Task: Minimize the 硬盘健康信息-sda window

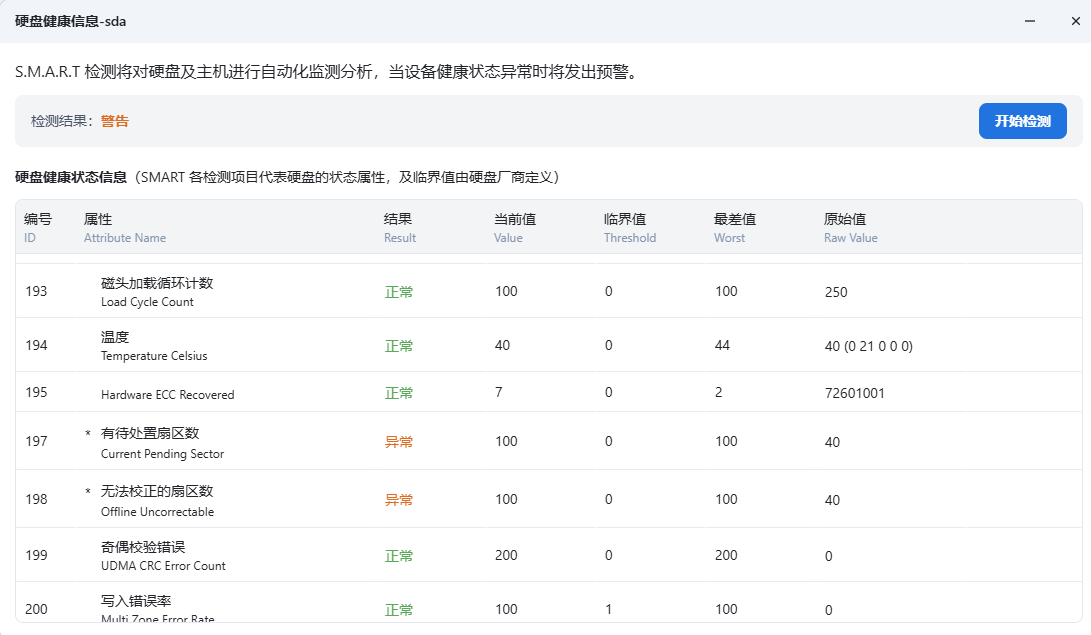Action: click(x=1030, y=22)
